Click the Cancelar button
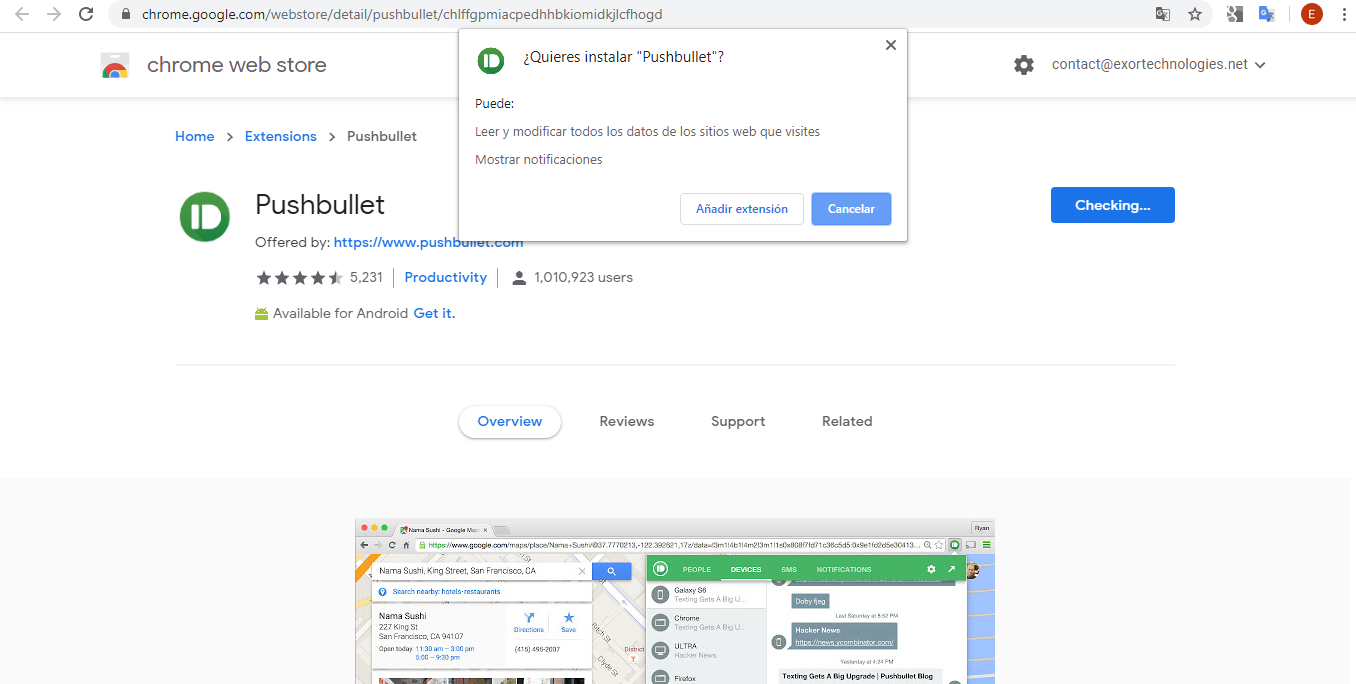The image size is (1356, 684). click(851, 209)
